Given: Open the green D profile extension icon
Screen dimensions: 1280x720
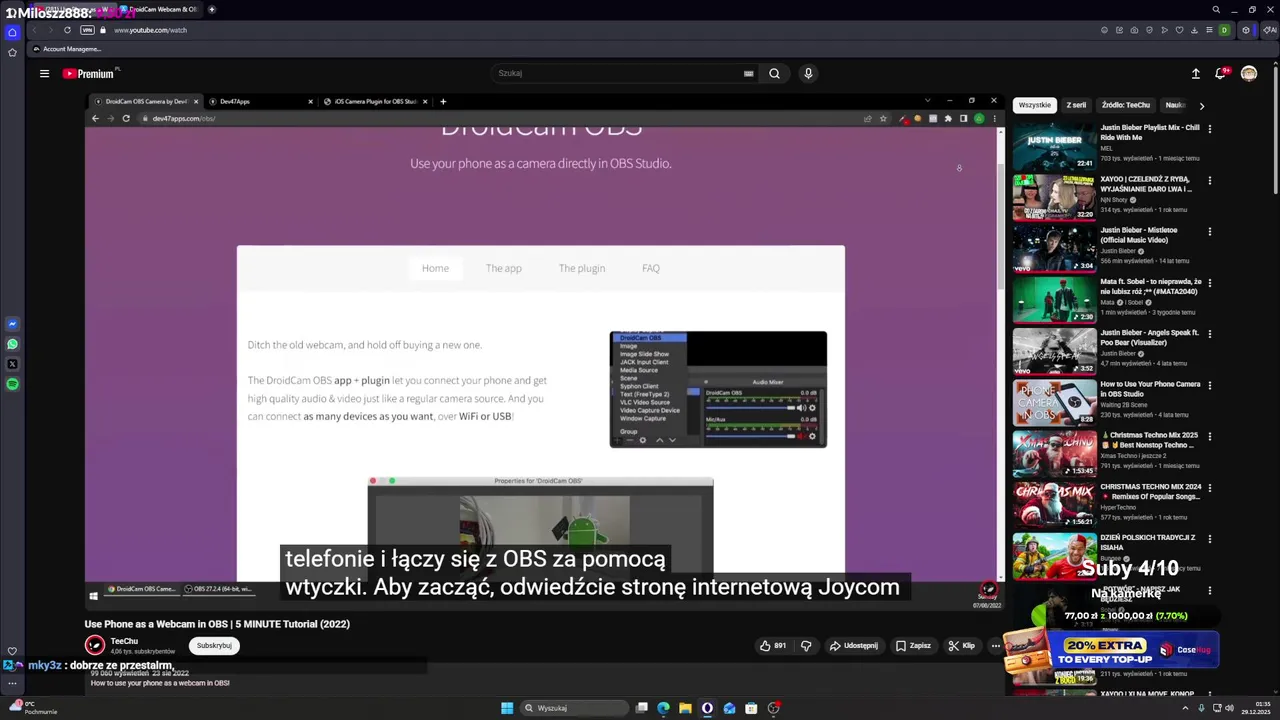Looking at the screenshot, I should [x=1224, y=30].
